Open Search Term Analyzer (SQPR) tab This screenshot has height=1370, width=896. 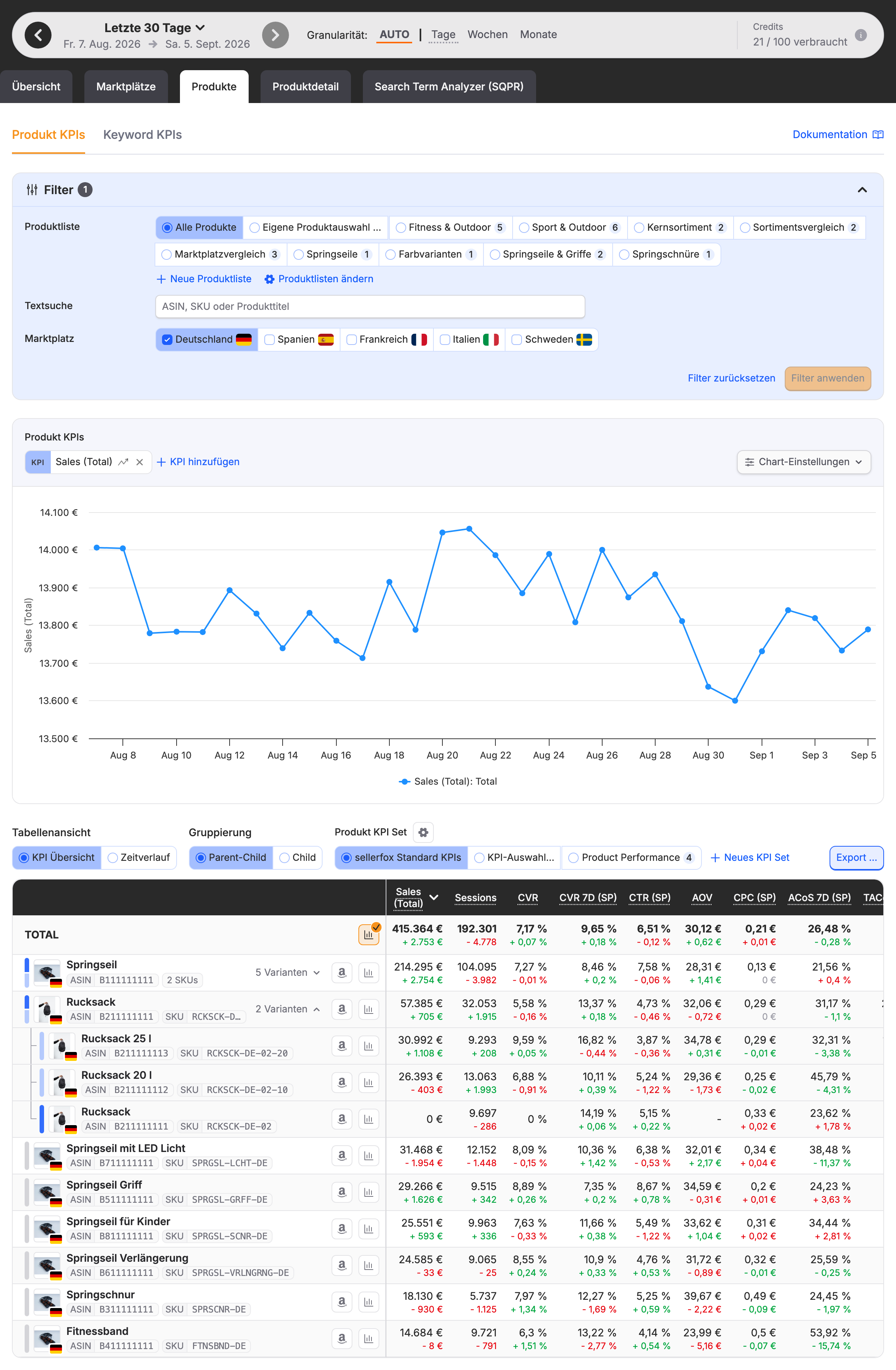(449, 87)
